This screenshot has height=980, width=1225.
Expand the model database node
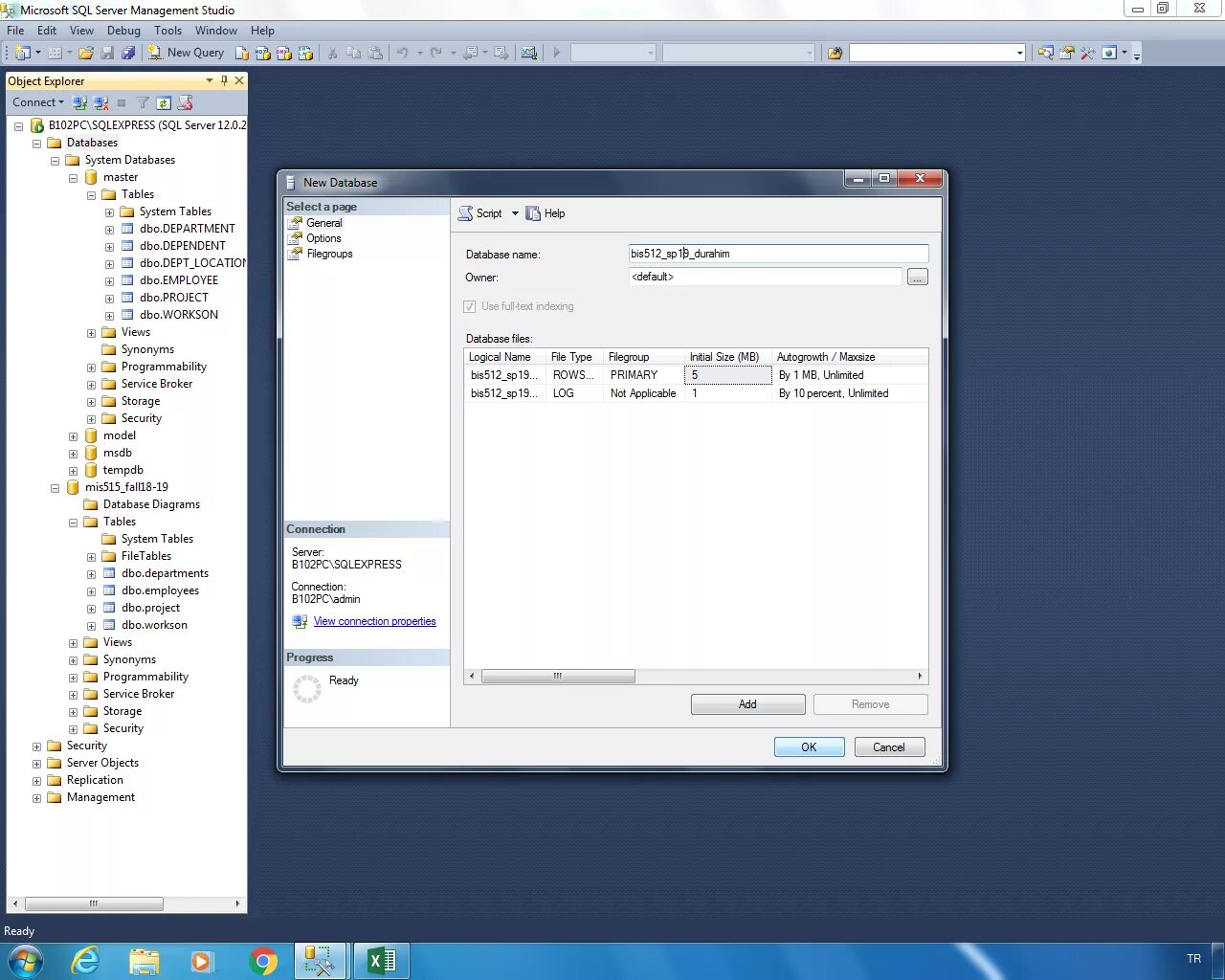[x=73, y=436]
